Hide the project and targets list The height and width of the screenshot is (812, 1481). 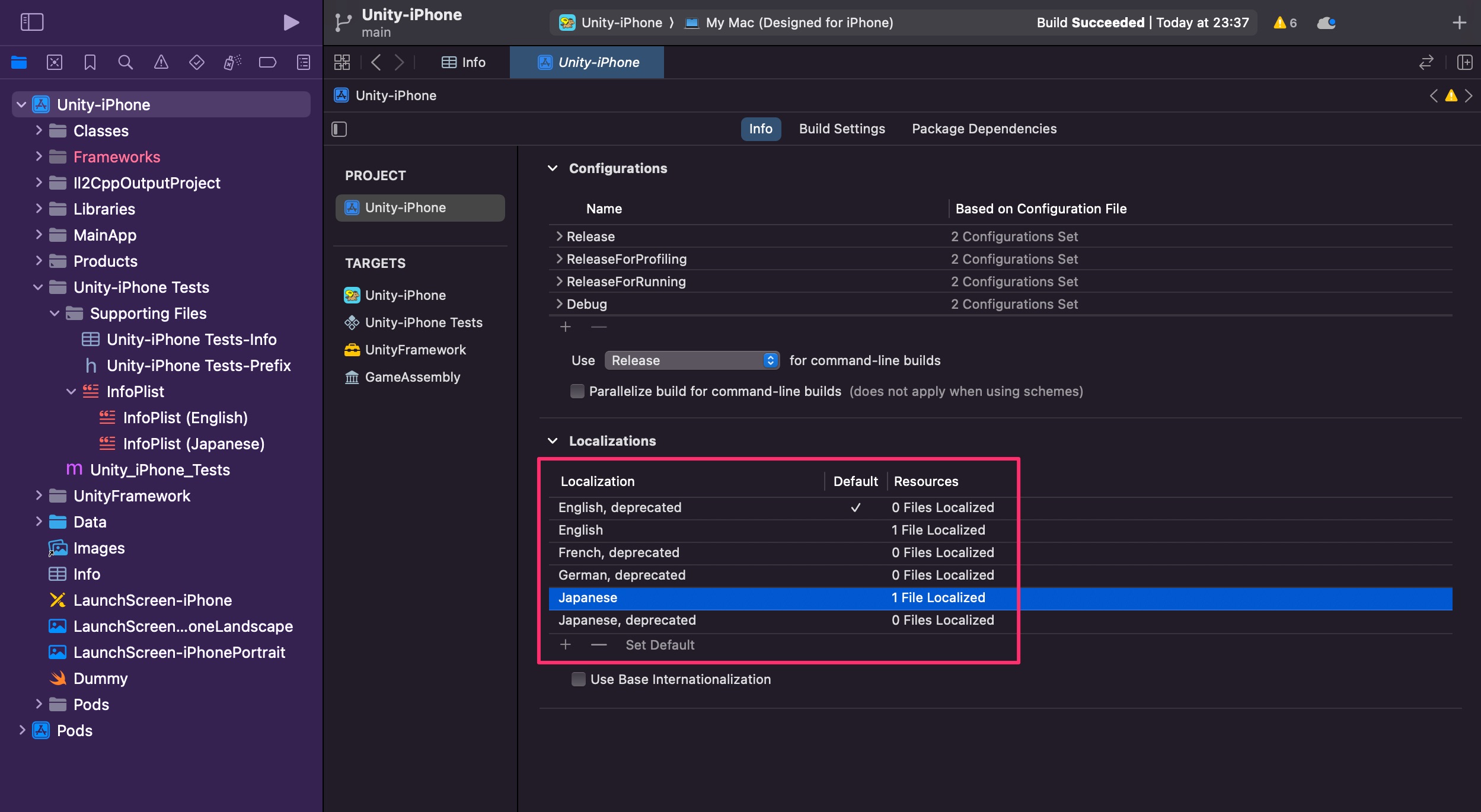click(339, 129)
